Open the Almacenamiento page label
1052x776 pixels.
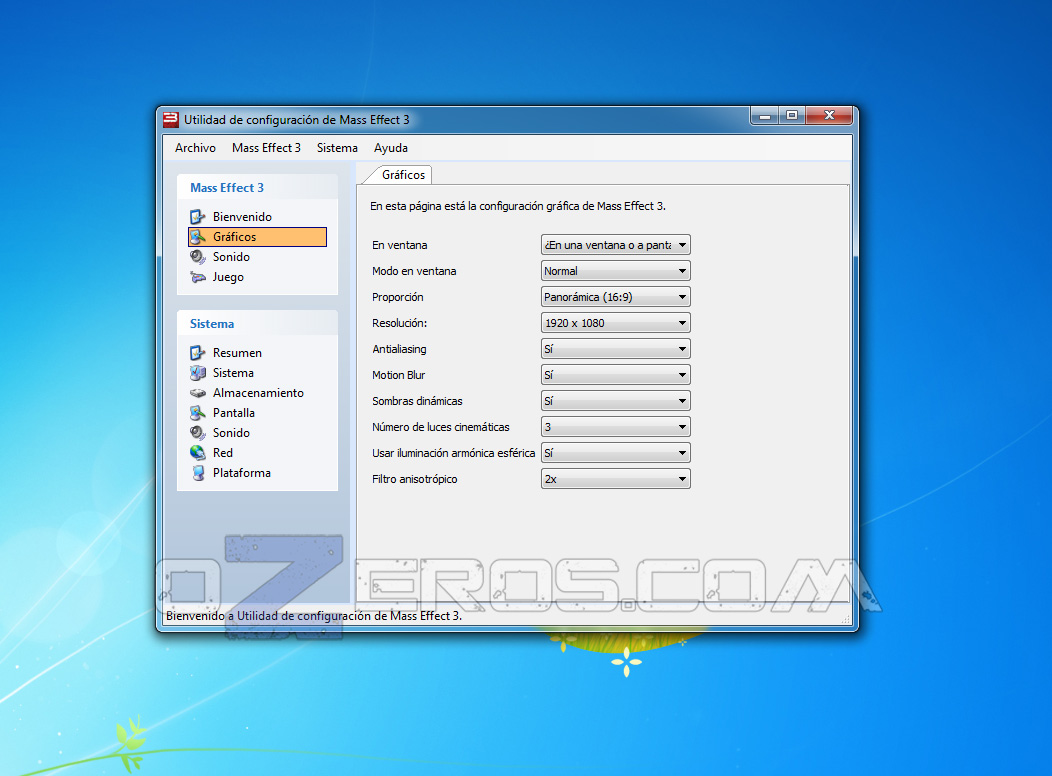point(258,393)
